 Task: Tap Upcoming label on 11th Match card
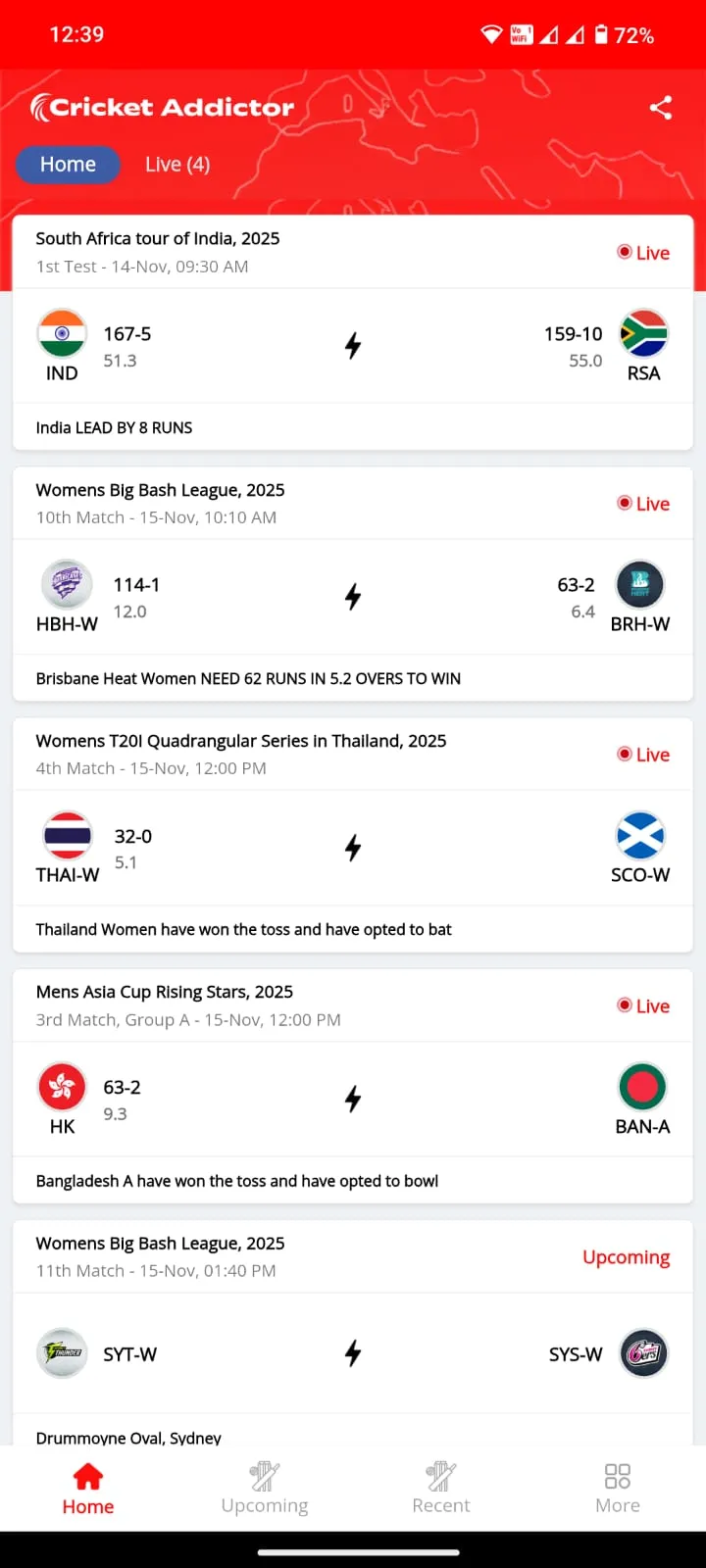(x=626, y=1257)
